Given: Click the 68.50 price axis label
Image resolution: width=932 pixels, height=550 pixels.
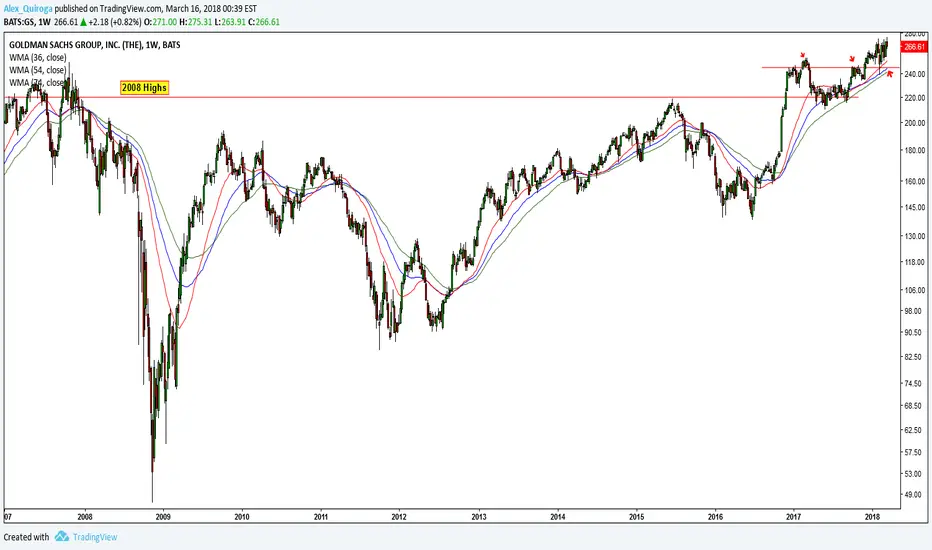Looking at the screenshot, I should coord(913,406).
